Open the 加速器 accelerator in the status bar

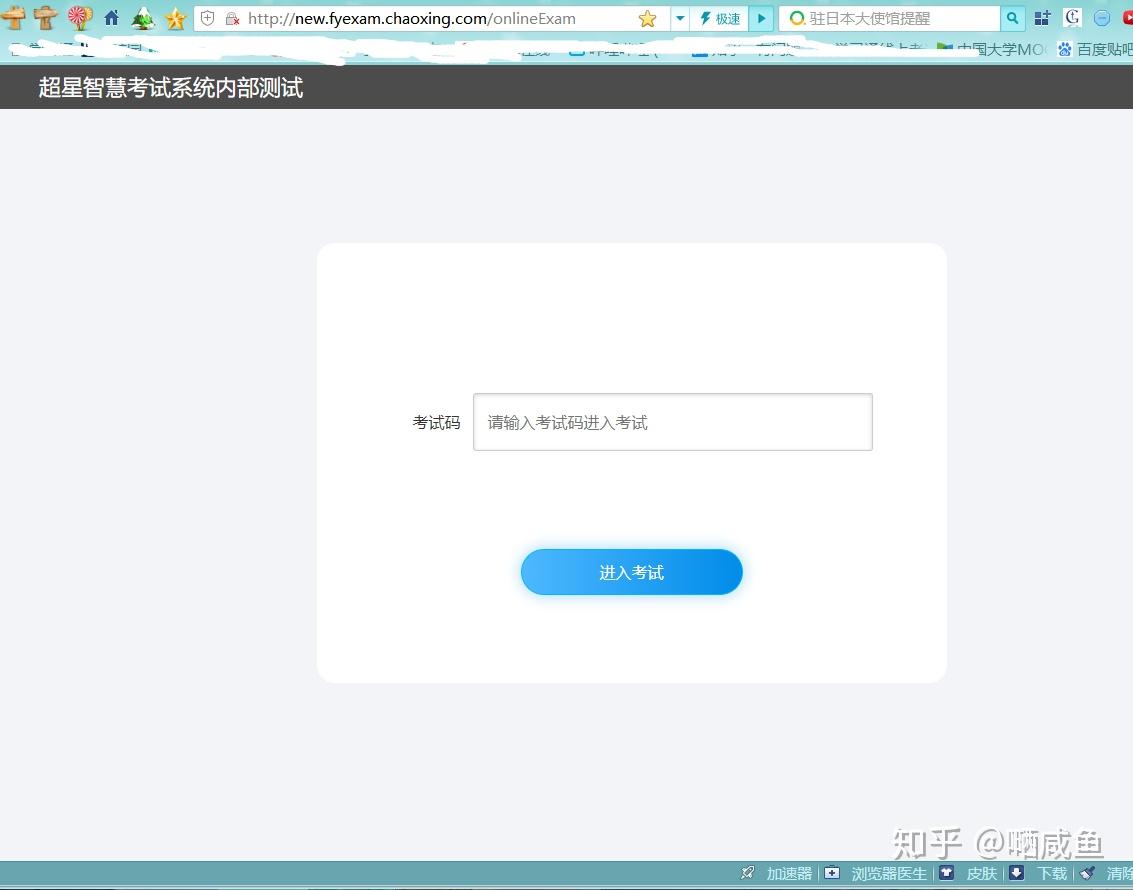coord(777,873)
